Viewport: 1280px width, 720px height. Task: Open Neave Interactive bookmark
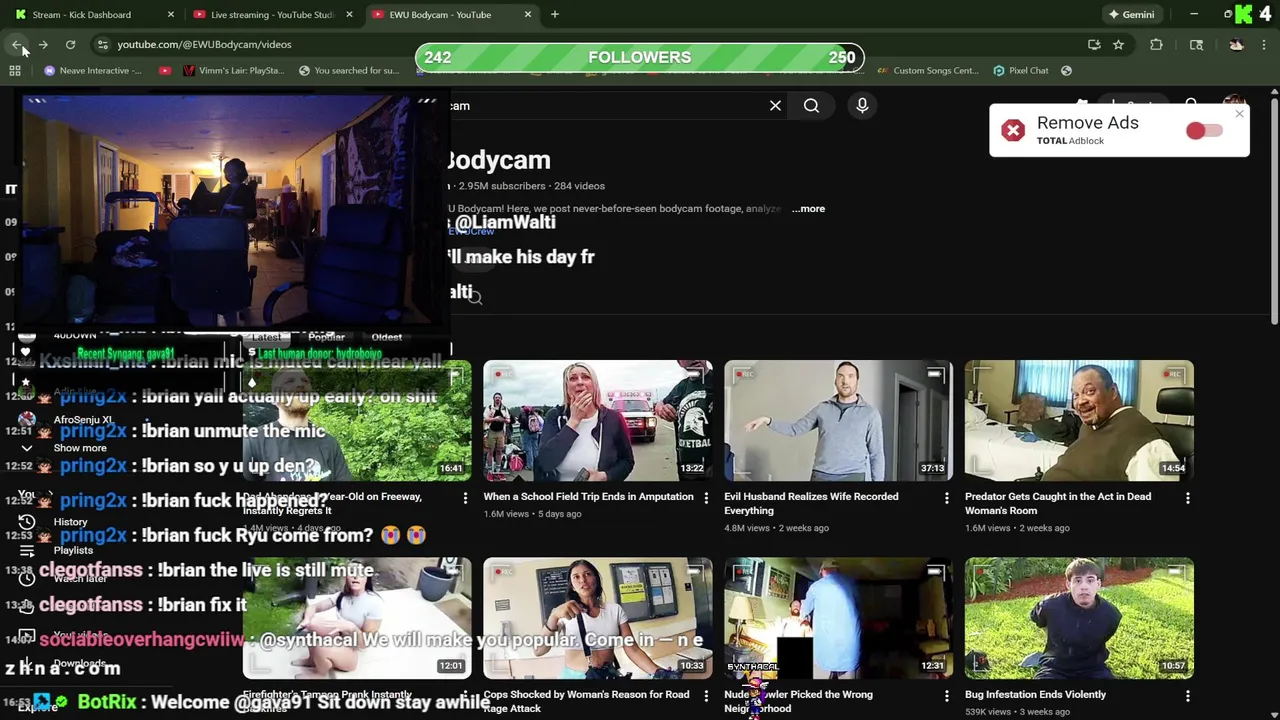tap(94, 70)
